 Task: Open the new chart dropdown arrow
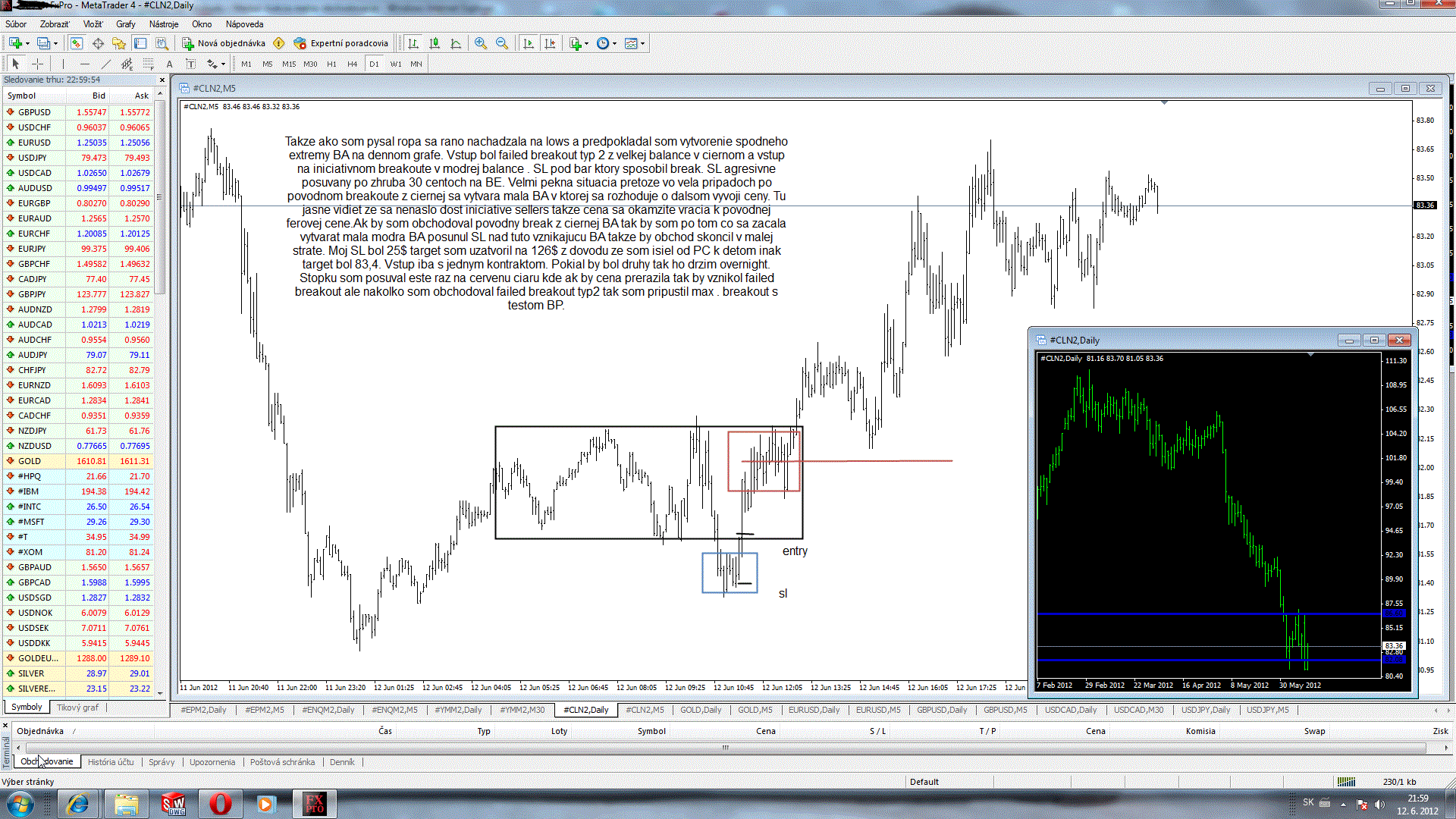[x=28, y=43]
